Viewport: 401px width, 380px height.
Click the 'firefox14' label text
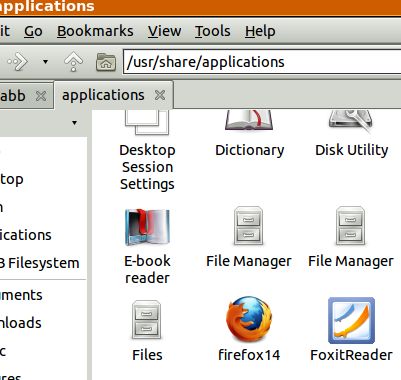point(249,355)
